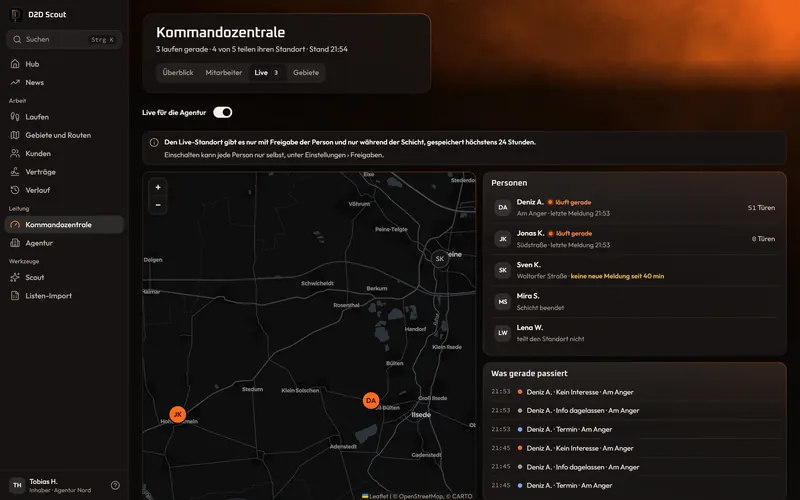
Task: Click the Strg K shortcut badge
Action: [x=103, y=39]
